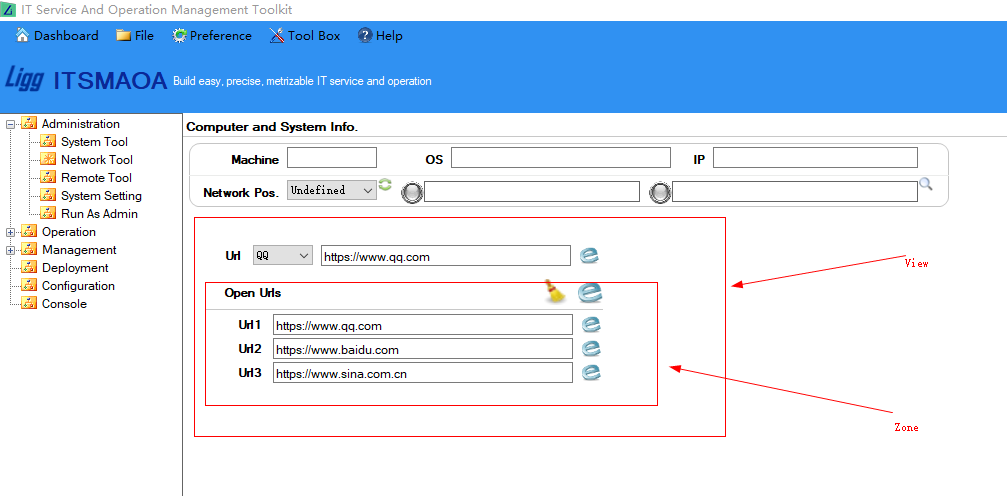Open browser icon beside the QQ Url field
Viewport: 1007px width, 496px height.
click(590, 256)
